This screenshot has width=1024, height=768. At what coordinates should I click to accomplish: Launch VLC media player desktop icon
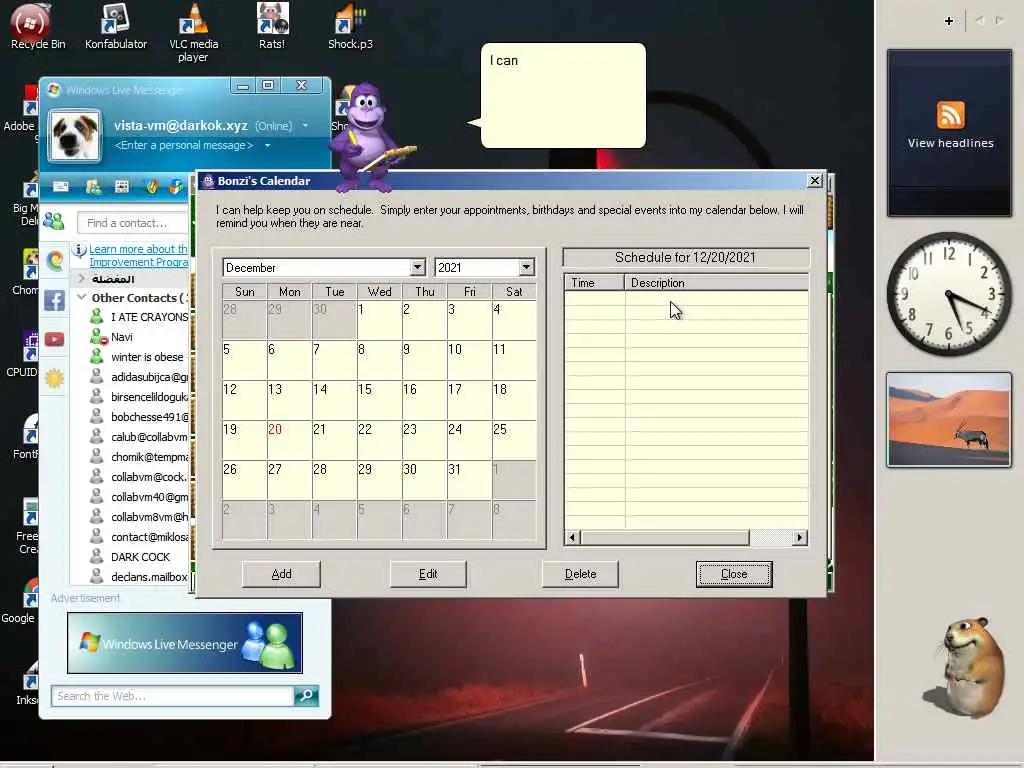tap(193, 31)
